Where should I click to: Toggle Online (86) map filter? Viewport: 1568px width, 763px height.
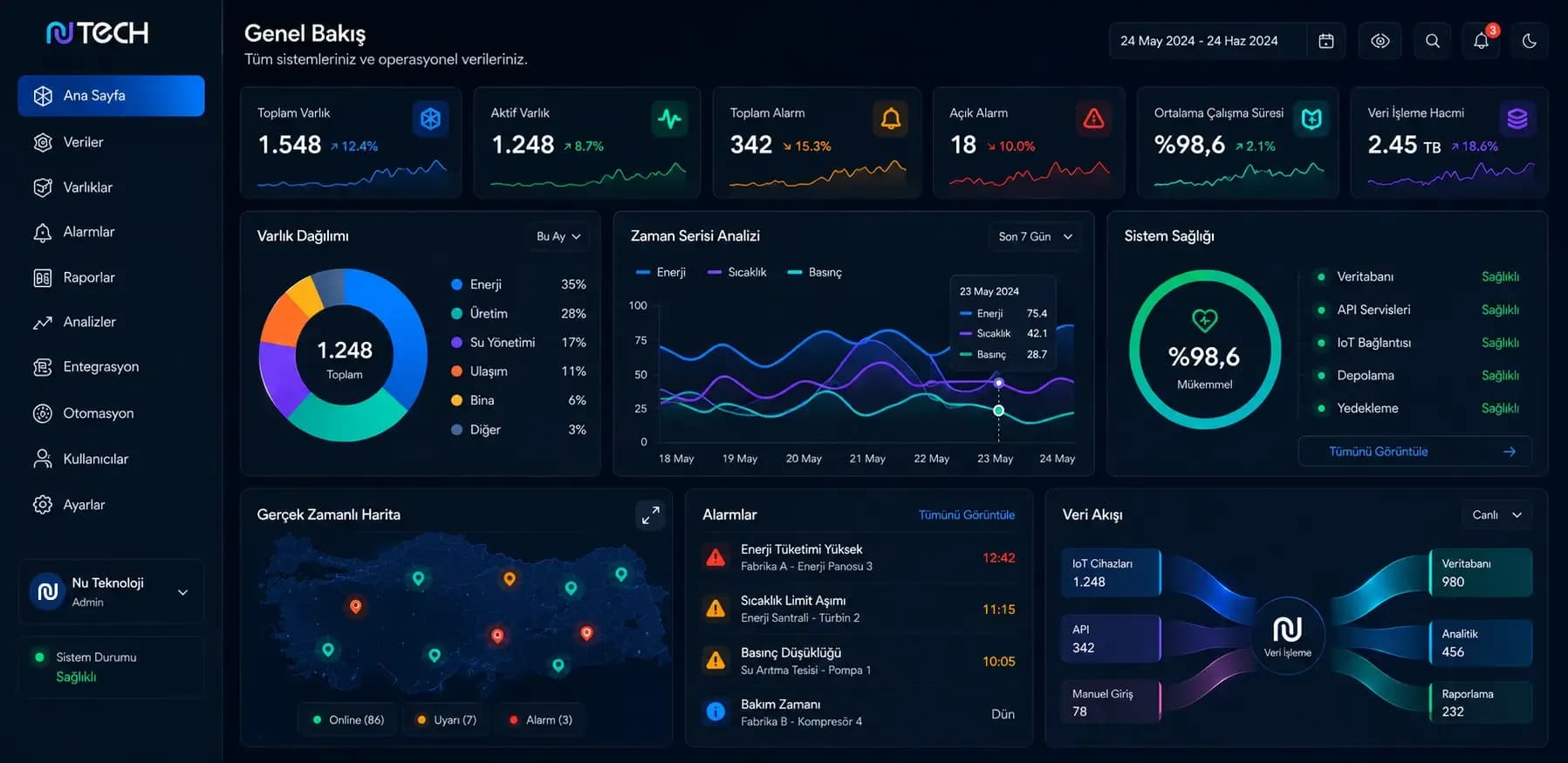pos(348,719)
